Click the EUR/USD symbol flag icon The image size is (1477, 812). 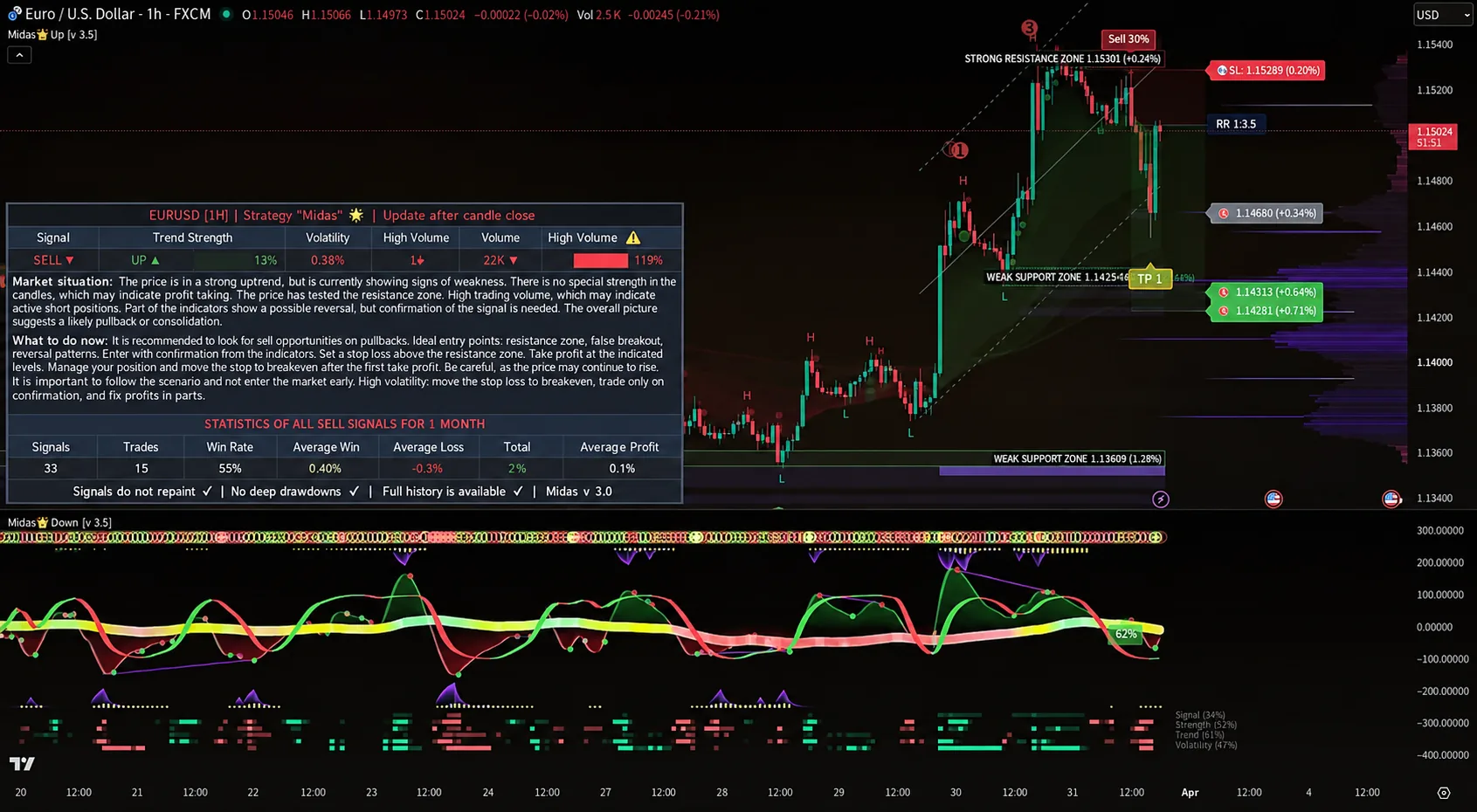tap(14, 14)
